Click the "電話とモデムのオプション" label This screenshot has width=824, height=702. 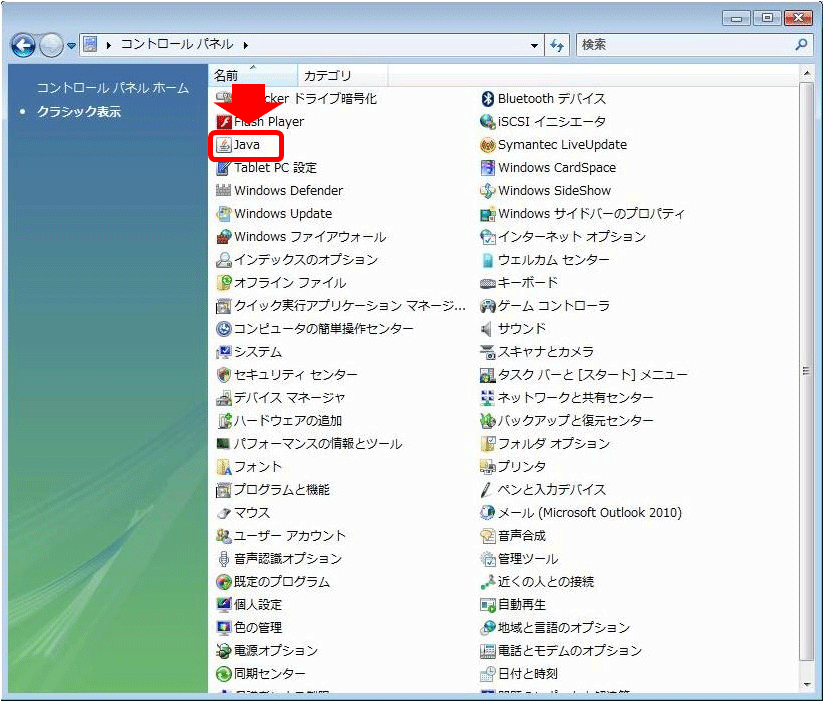point(570,651)
